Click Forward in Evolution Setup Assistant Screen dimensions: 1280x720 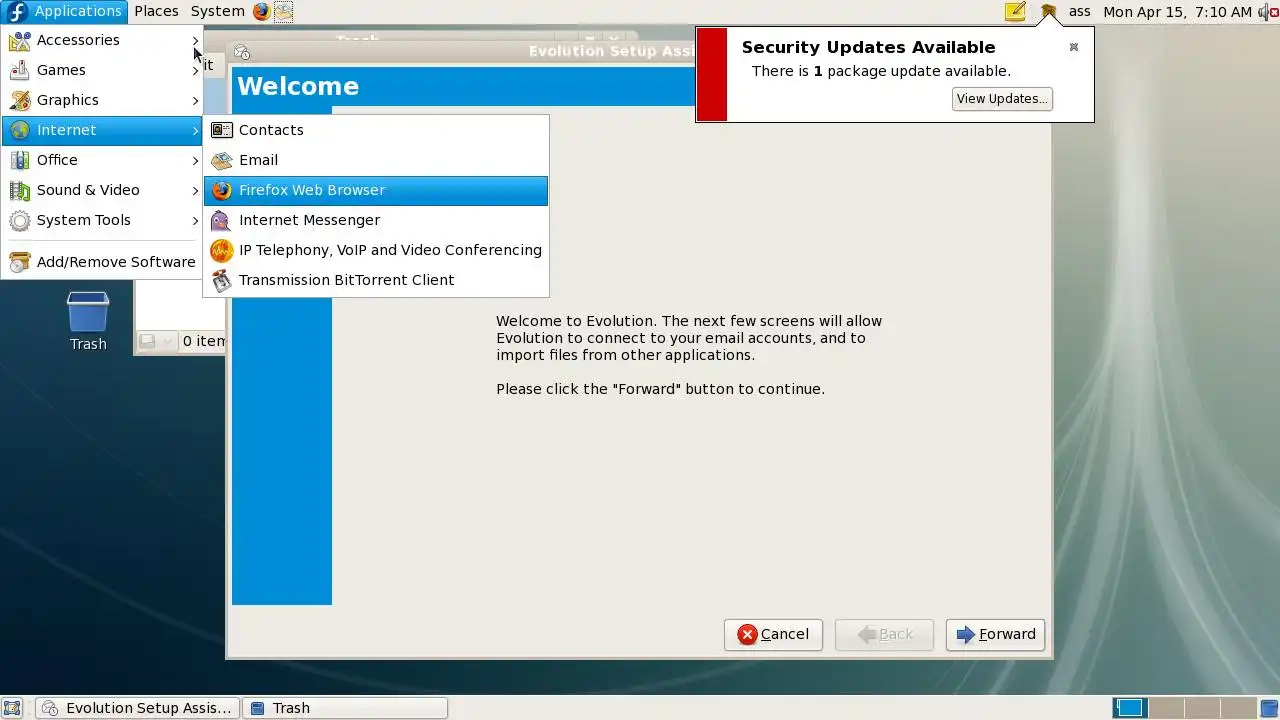click(996, 634)
